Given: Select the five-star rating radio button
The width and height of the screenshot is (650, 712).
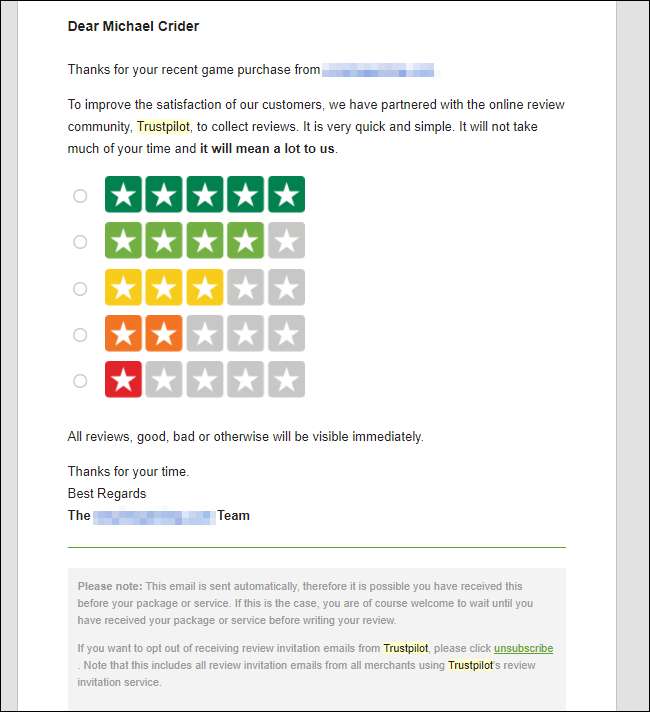Looking at the screenshot, I should [x=80, y=196].
